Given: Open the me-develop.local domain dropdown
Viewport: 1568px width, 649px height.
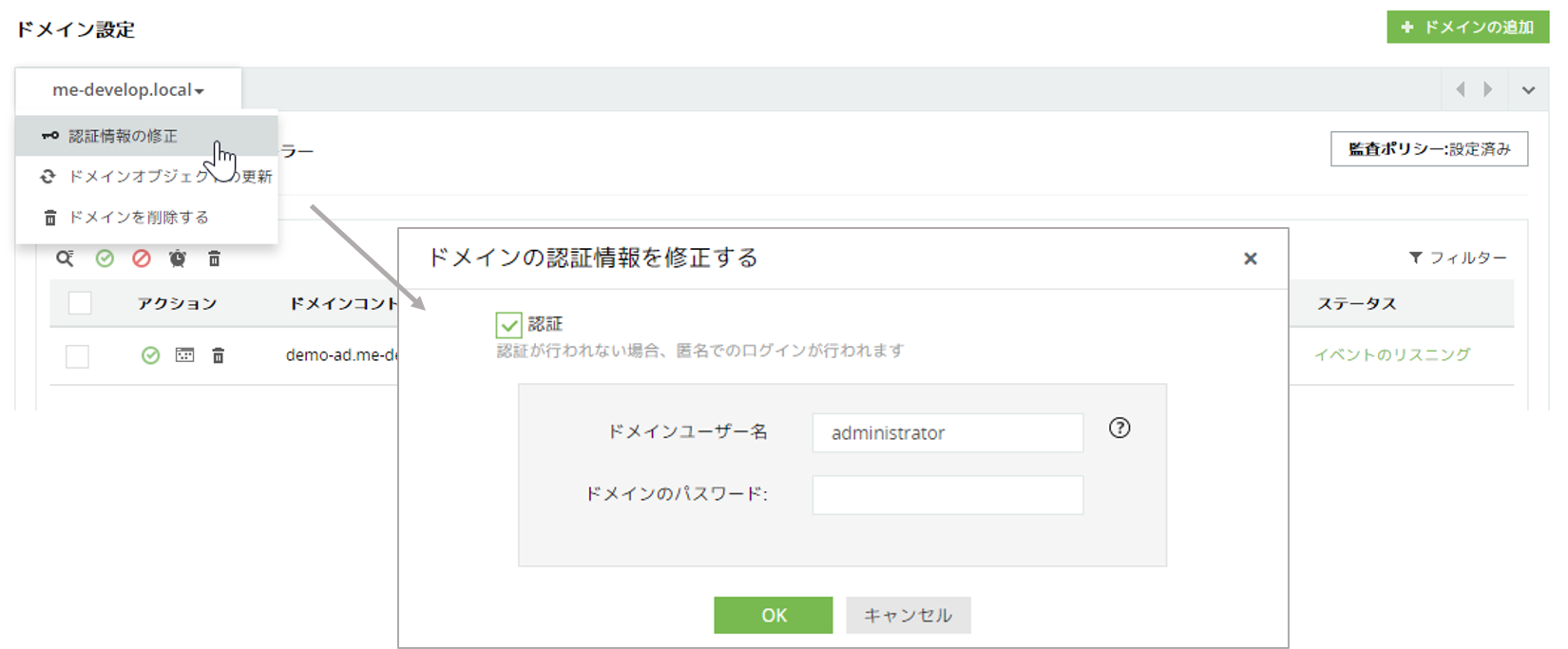Looking at the screenshot, I should pos(128,90).
